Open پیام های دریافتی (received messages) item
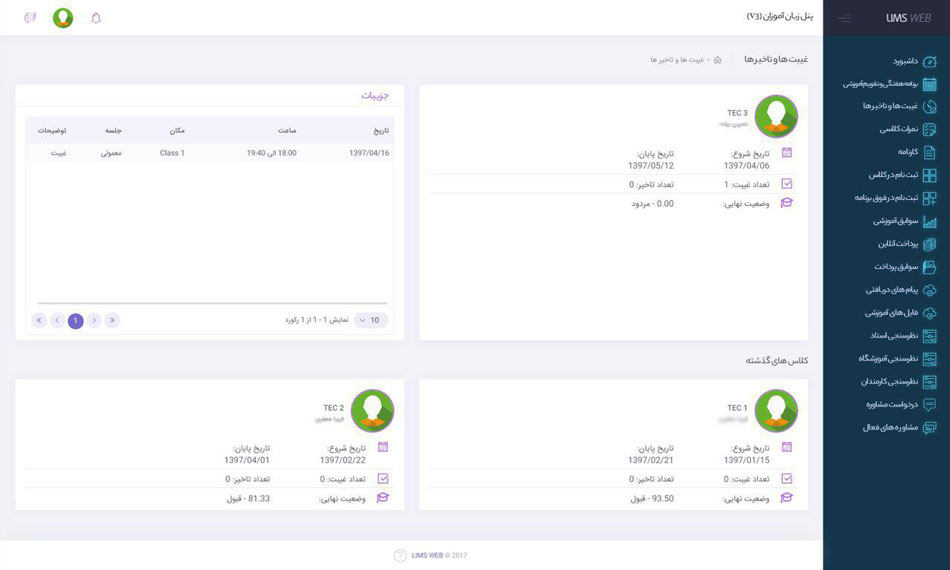Image resolution: width=950 pixels, height=570 pixels. click(901, 290)
